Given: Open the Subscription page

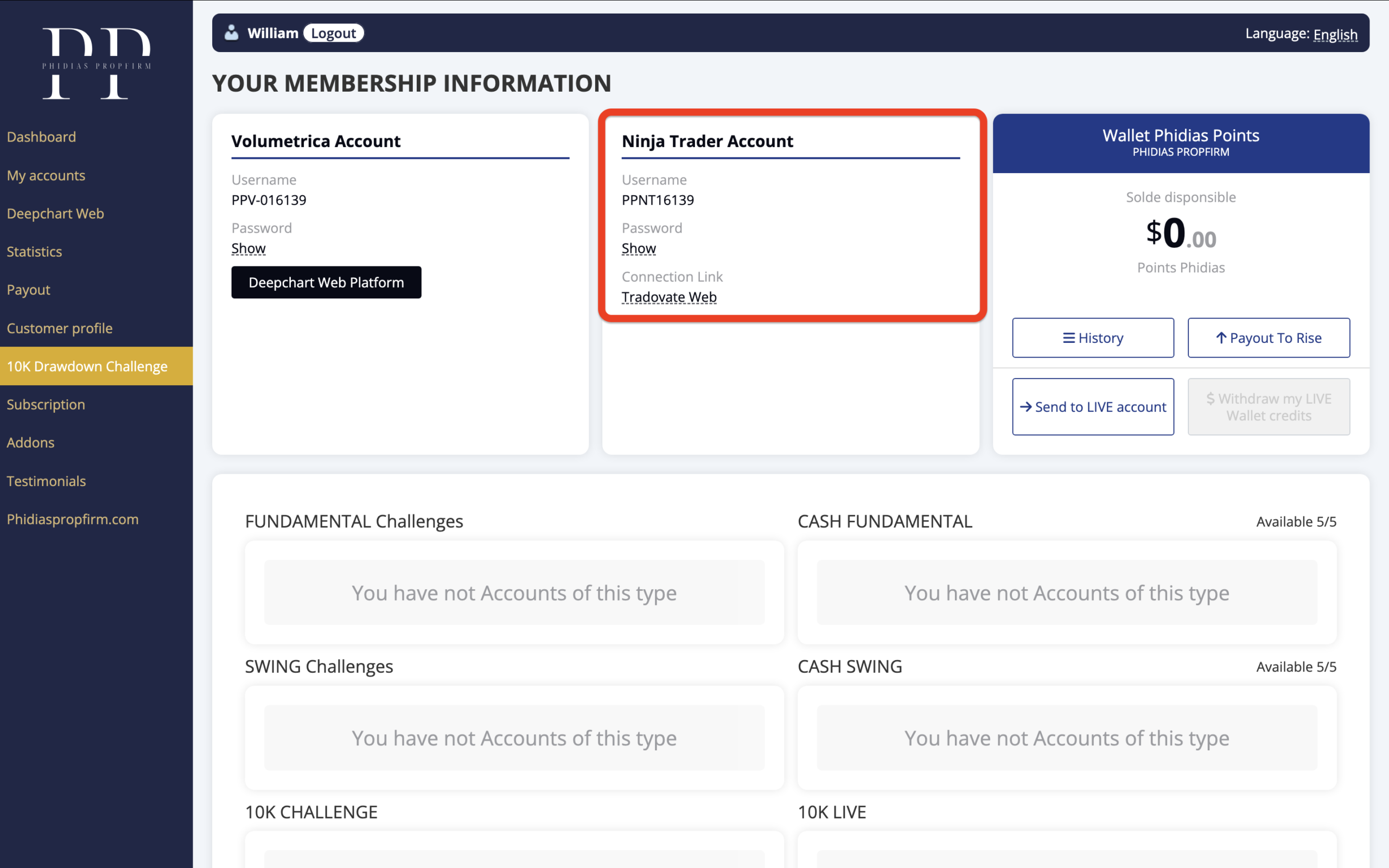Looking at the screenshot, I should click(x=46, y=405).
